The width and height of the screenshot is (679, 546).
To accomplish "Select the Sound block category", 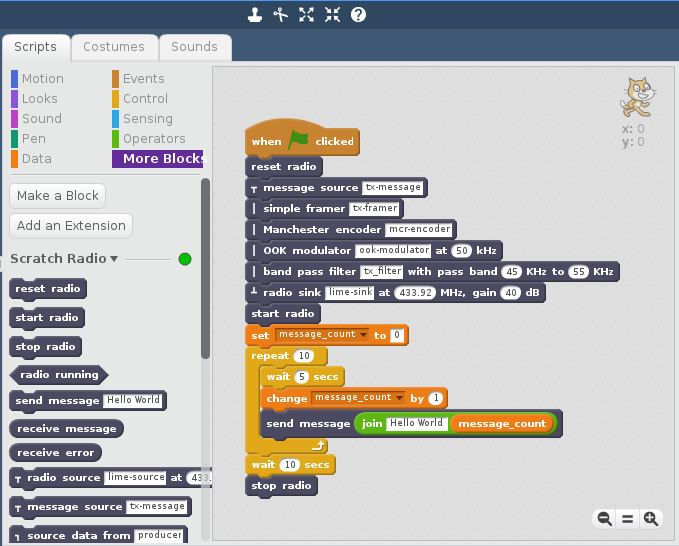I will pos(37,119).
